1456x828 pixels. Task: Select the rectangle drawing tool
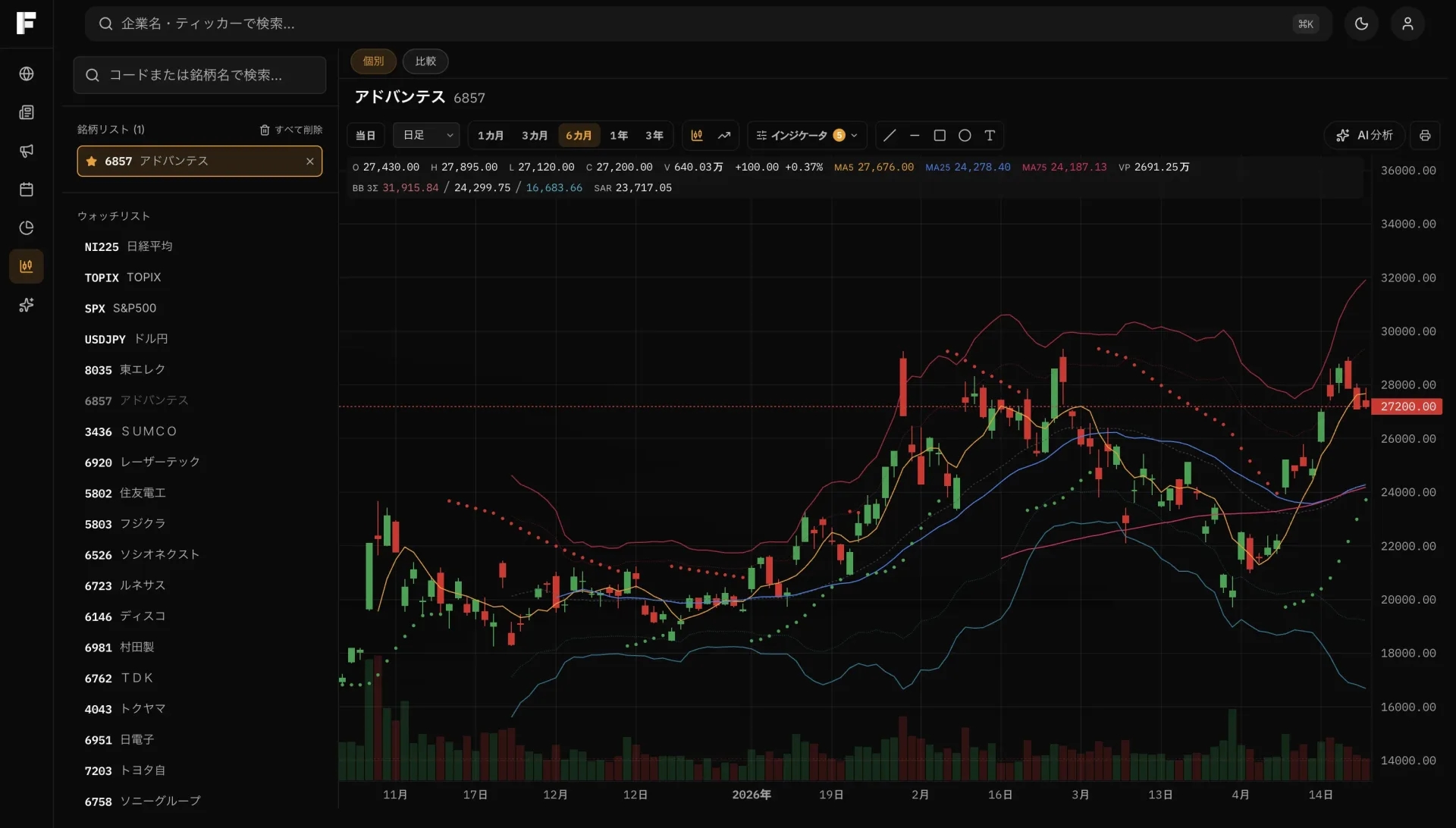(x=940, y=136)
